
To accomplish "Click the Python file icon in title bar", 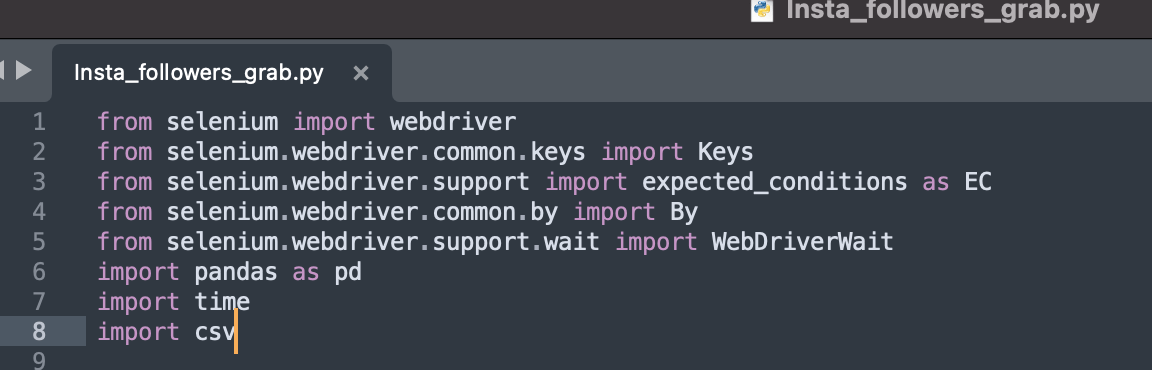I will pyautogui.click(x=762, y=10).
